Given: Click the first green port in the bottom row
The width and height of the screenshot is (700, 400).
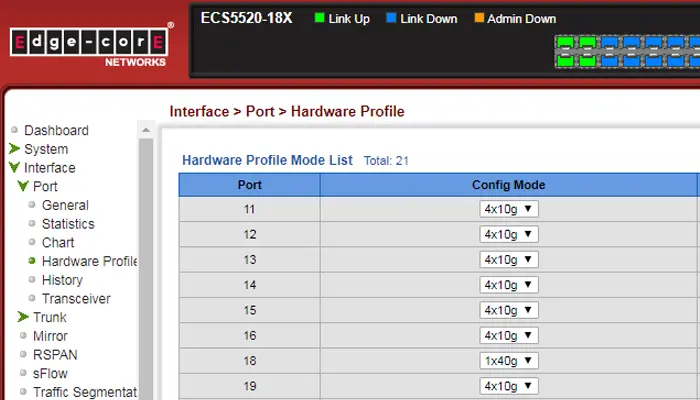Looking at the screenshot, I should point(565,60).
